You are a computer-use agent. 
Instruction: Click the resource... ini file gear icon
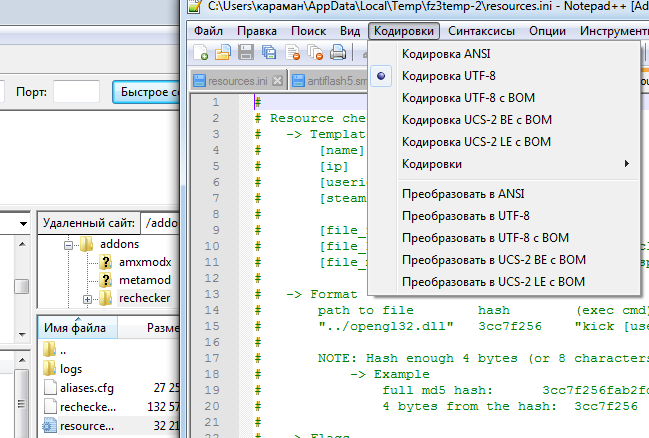pyautogui.click(x=50, y=426)
